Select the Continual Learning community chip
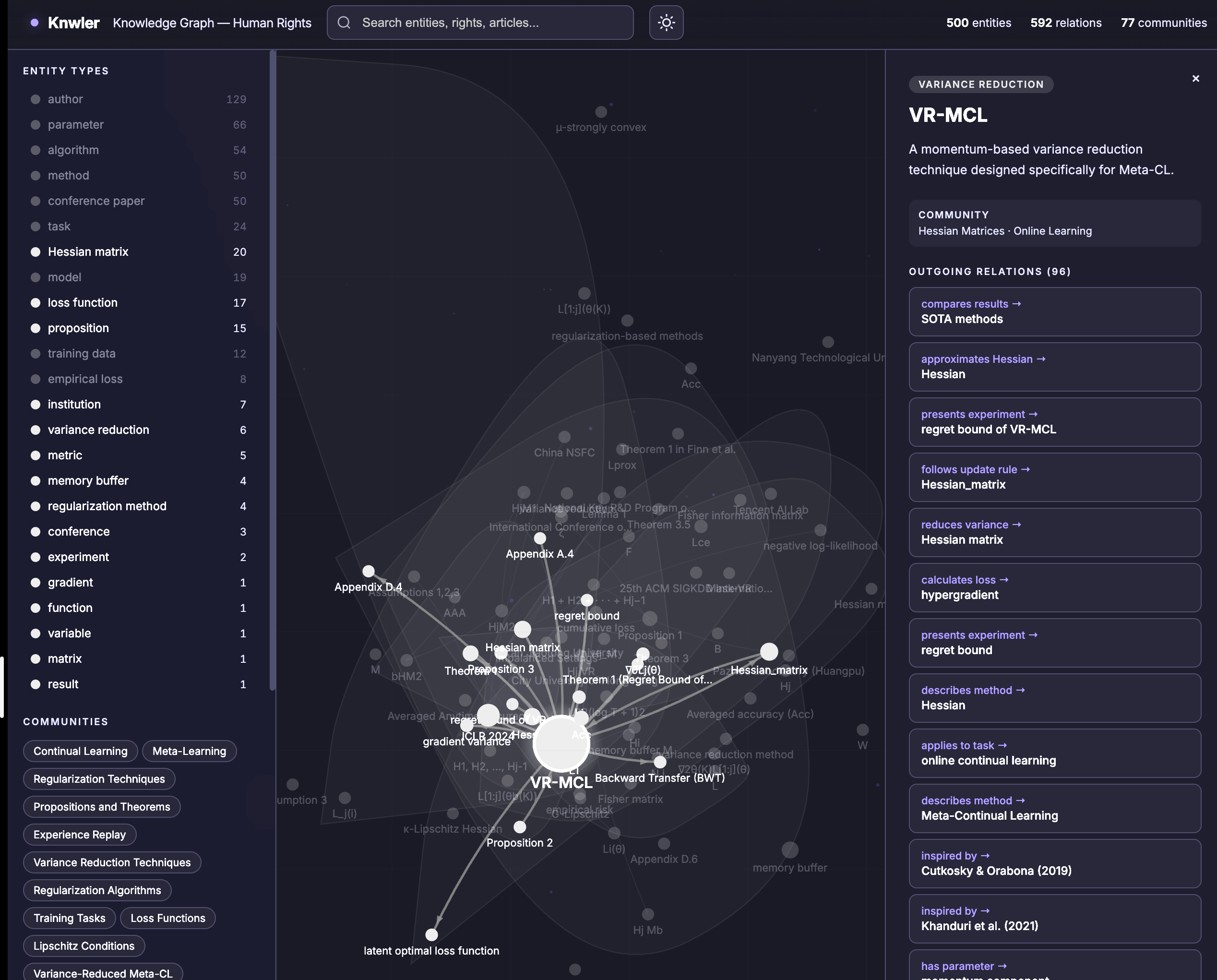 coord(80,752)
